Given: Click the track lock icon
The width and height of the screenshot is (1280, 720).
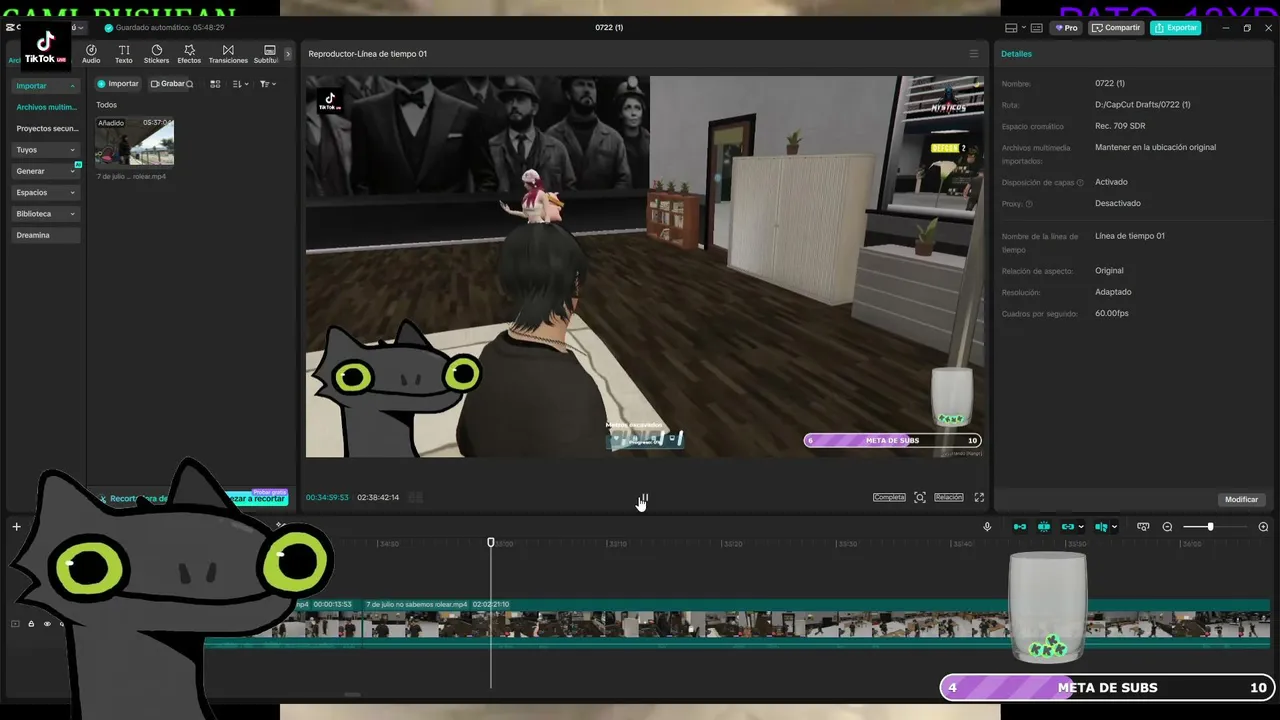Looking at the screenshot, I should point(31,624).
